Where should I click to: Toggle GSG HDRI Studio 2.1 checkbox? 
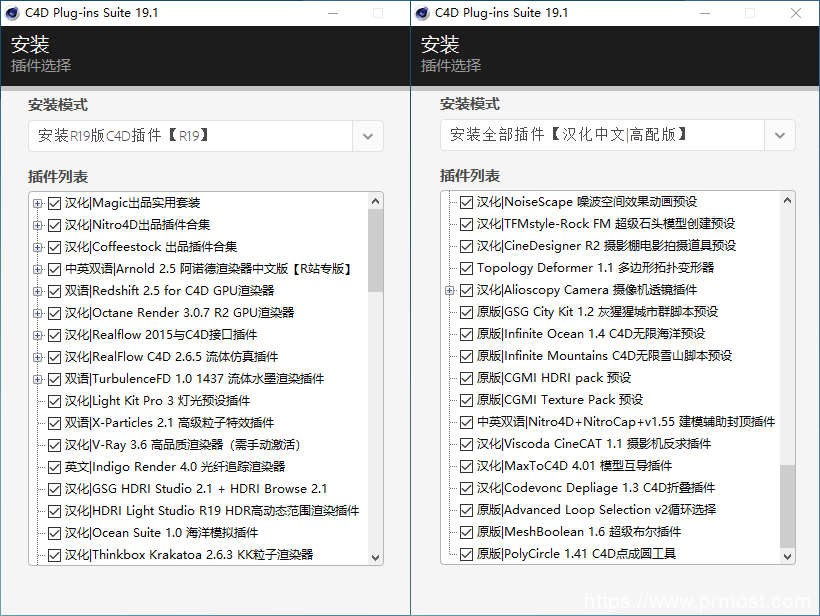pyautogui.click(x=54, y=489)
